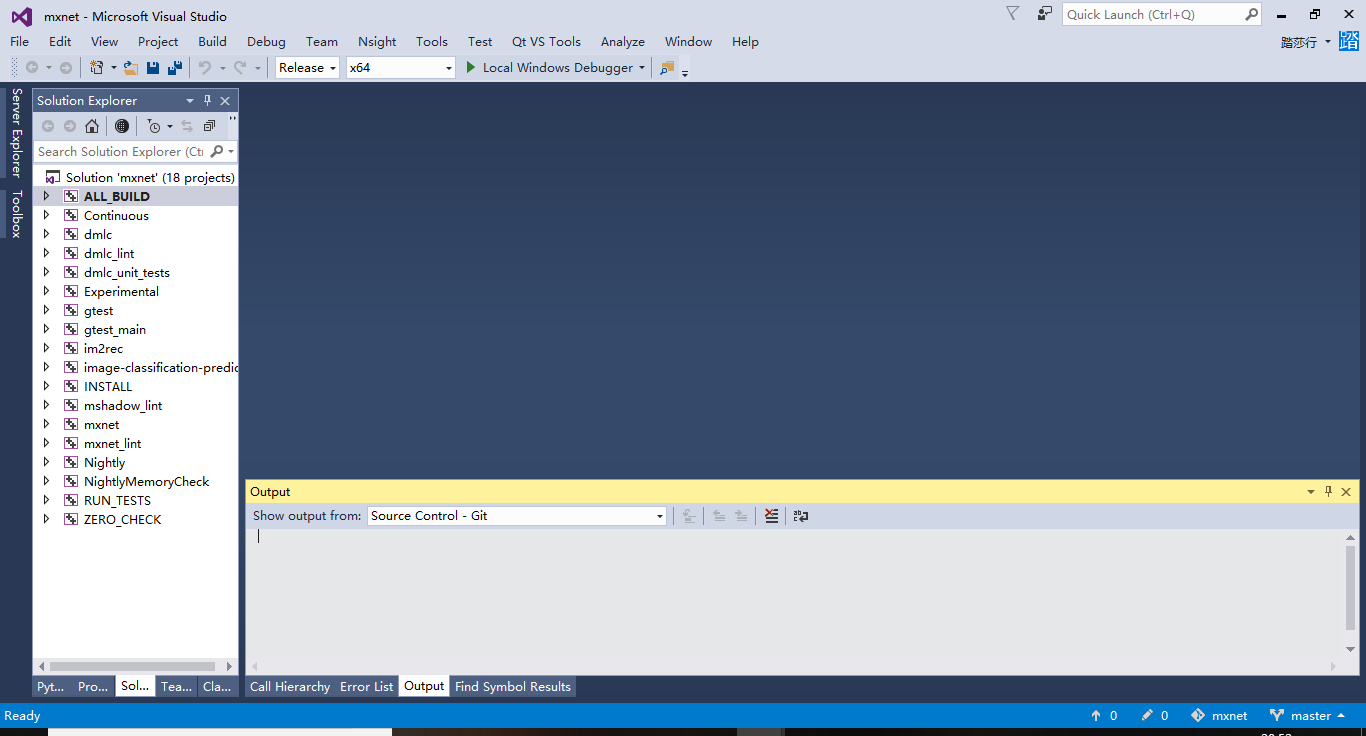This screenshot has height=736, width=1366.
Task: Click the unpublished commits up-arrow in status bar
Action: tap(1096, 716)
